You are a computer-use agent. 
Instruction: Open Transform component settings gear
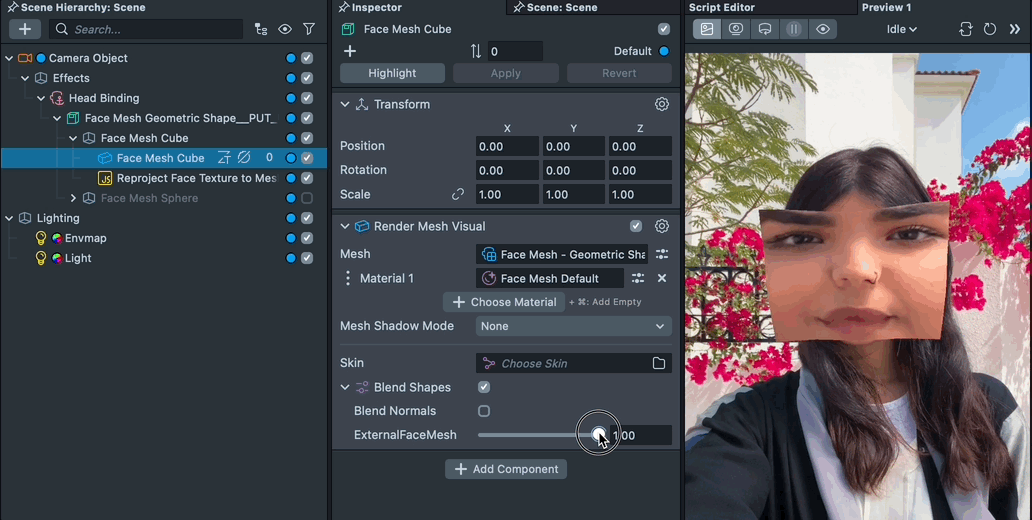(661, 104)
